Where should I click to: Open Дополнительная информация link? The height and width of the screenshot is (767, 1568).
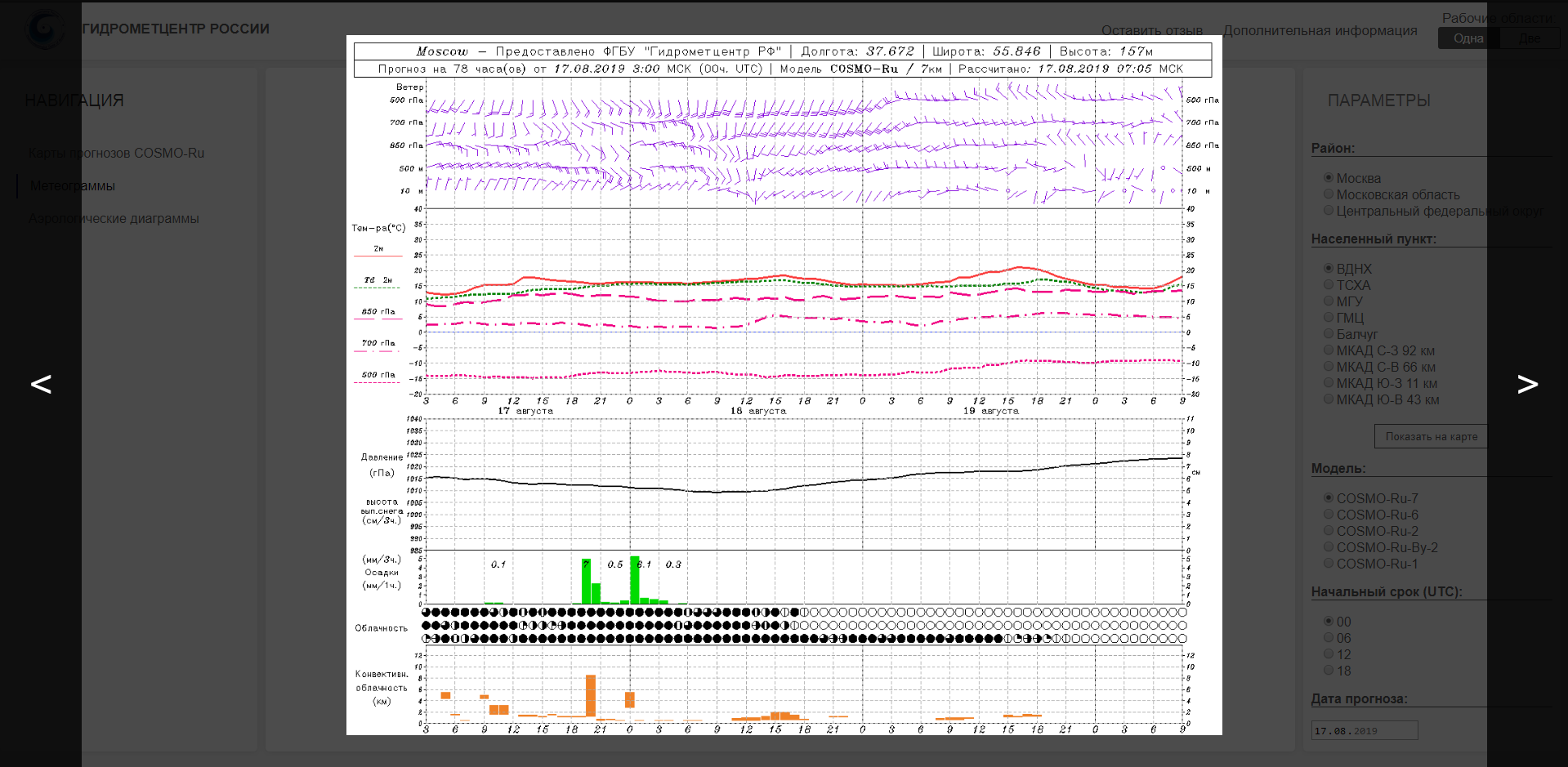[x=1320, y=30]
